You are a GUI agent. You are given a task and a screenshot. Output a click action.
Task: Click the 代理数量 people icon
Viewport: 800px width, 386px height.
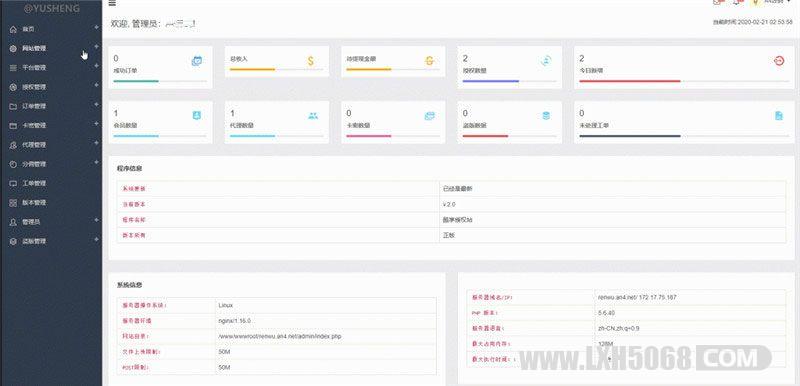(x=313, y=116)
